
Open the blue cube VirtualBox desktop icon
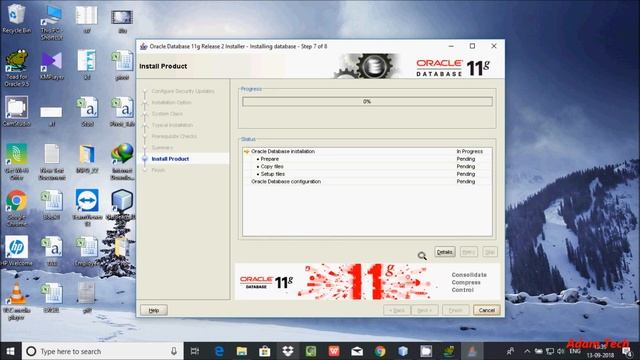pos(122,205)
